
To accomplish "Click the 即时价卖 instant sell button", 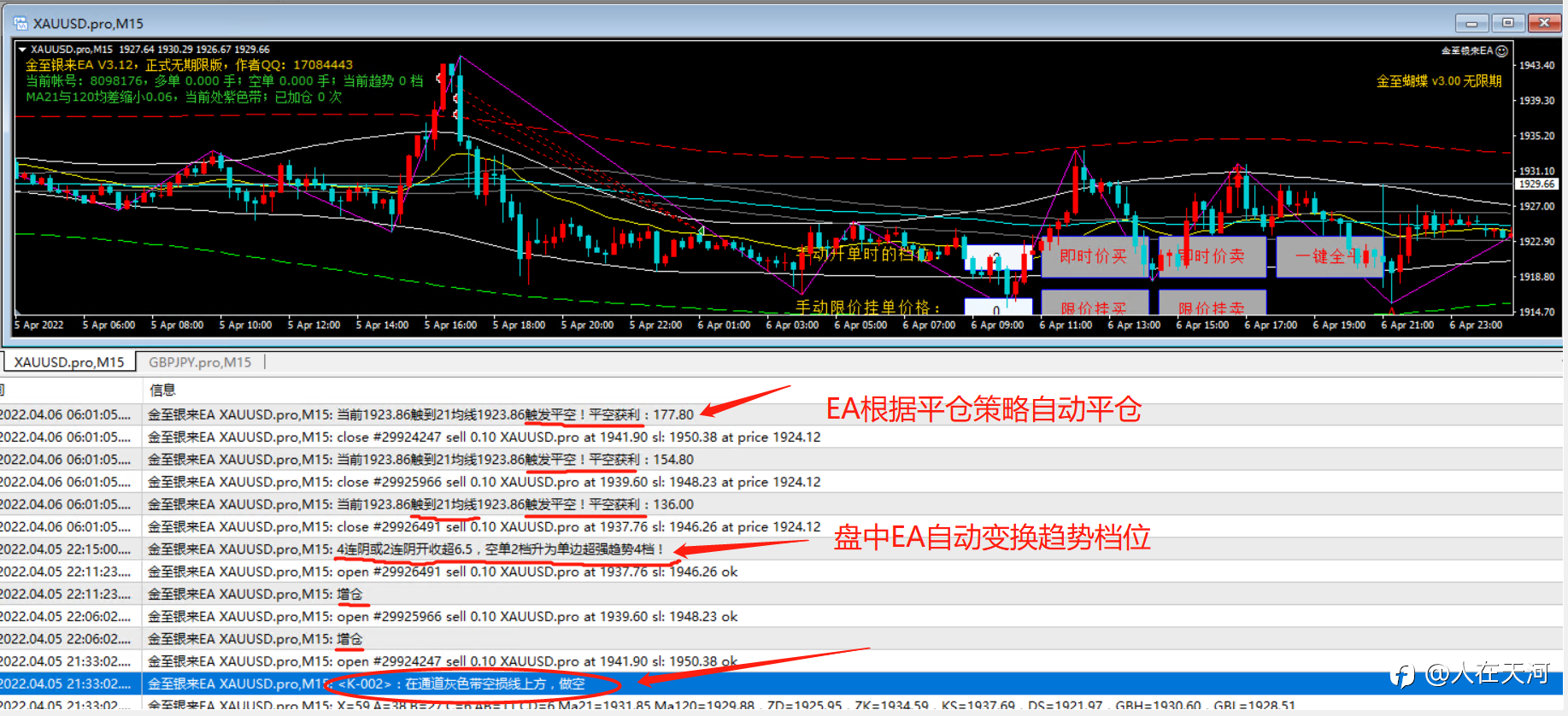I will pyautogui.click(x=1212, y=256).
